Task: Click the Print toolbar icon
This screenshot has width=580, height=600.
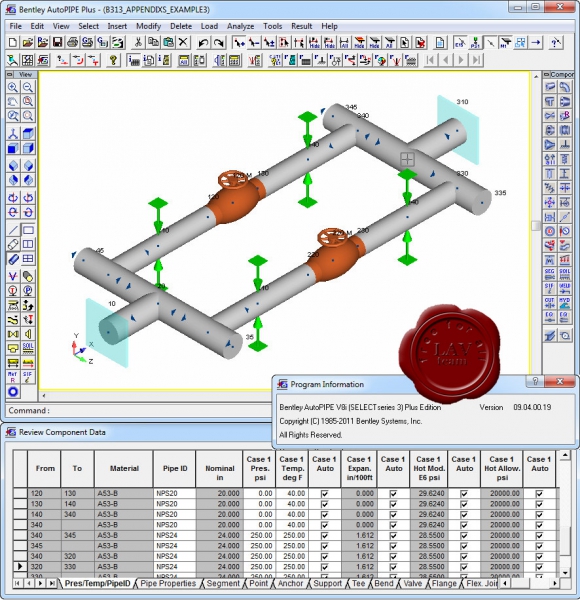Action: tap(72, 42)
